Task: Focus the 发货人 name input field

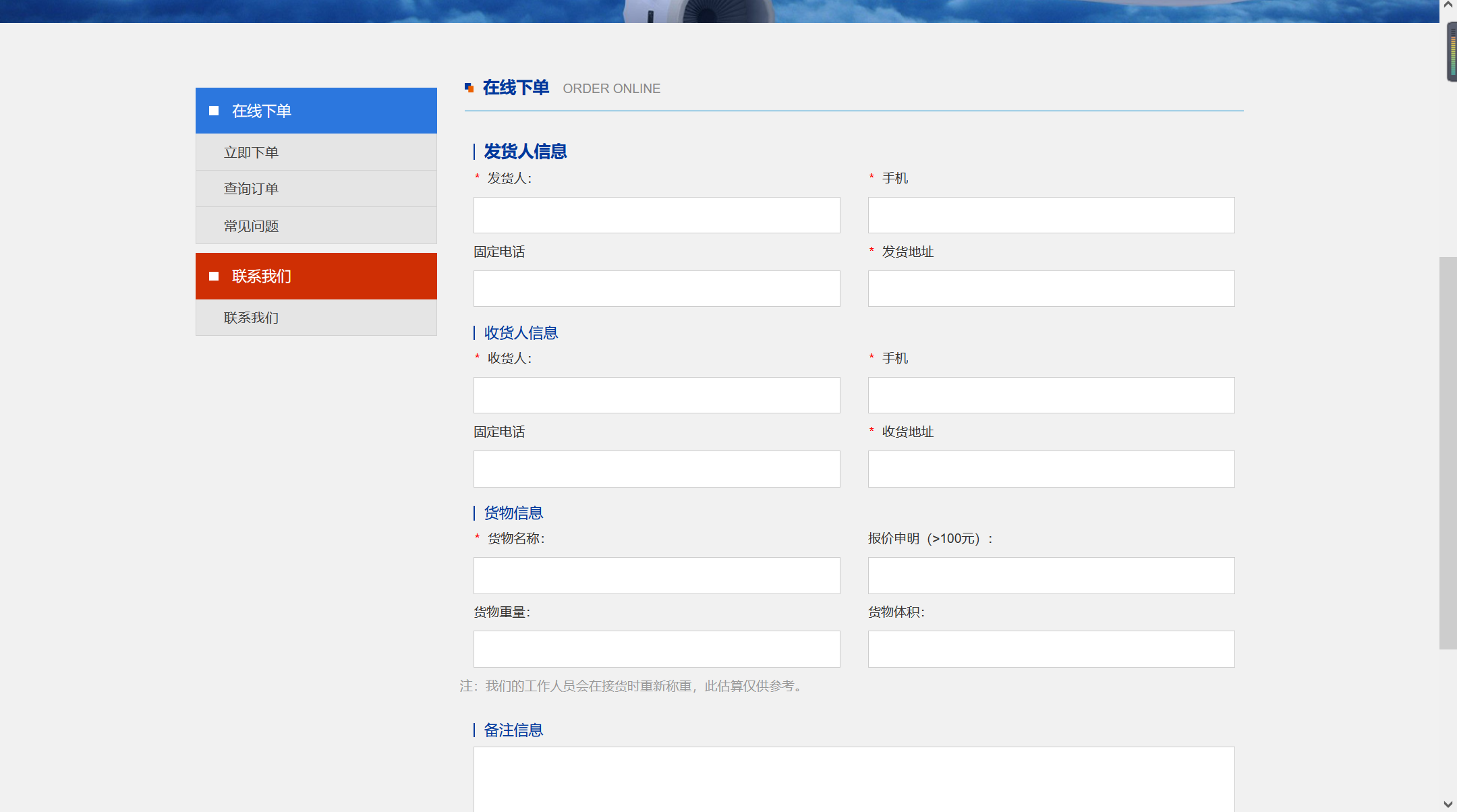Action: click(x=656, y=215)
